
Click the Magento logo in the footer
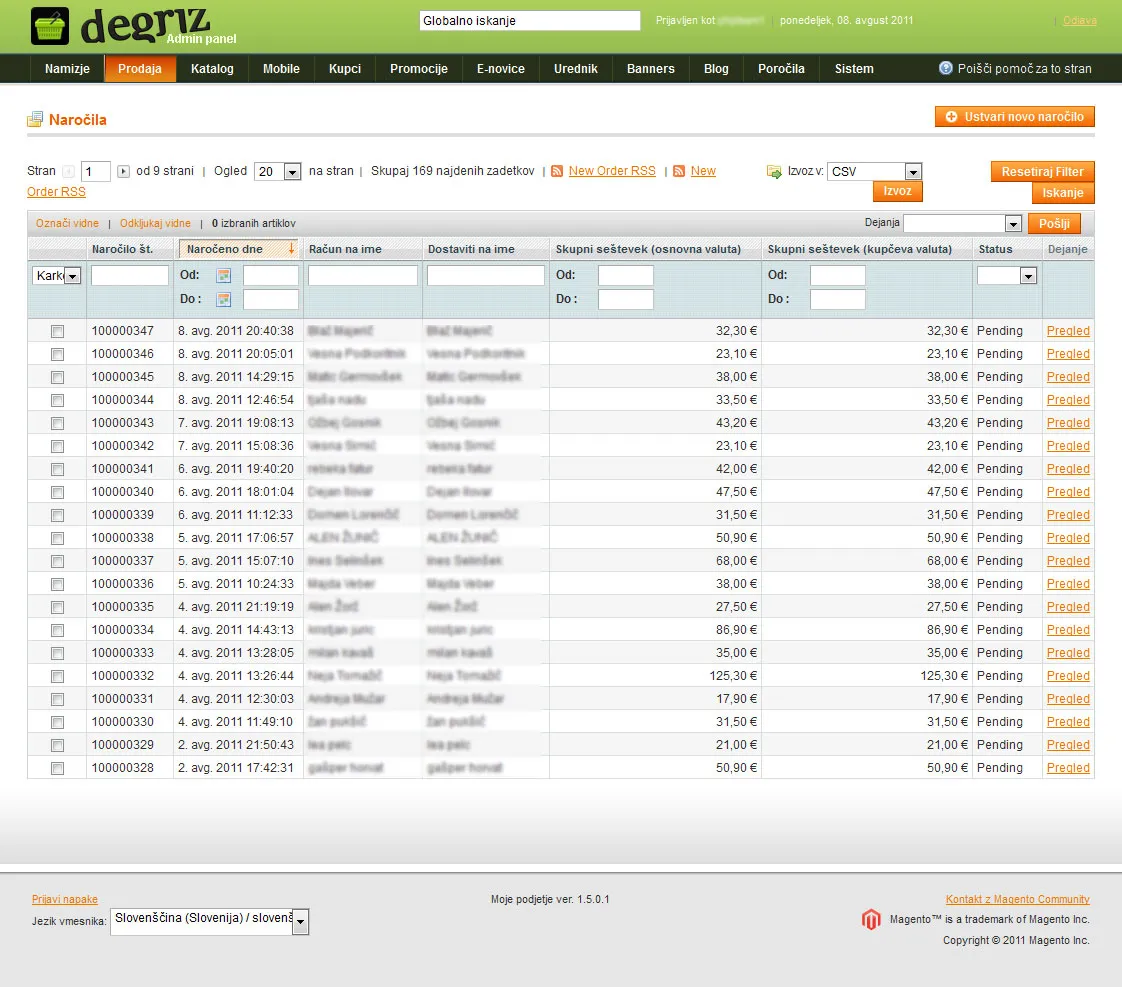[871, 919]
